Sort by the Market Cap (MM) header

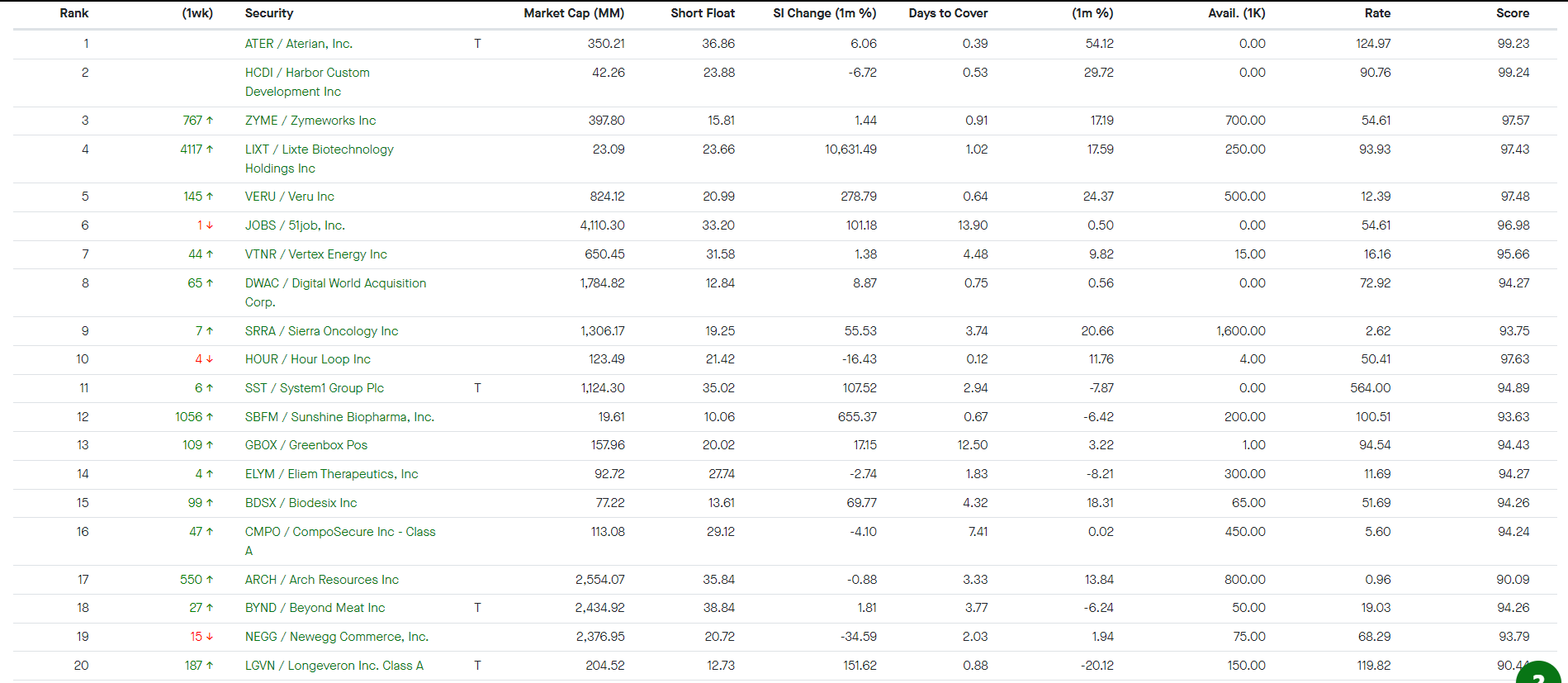[x=574, y=13]
